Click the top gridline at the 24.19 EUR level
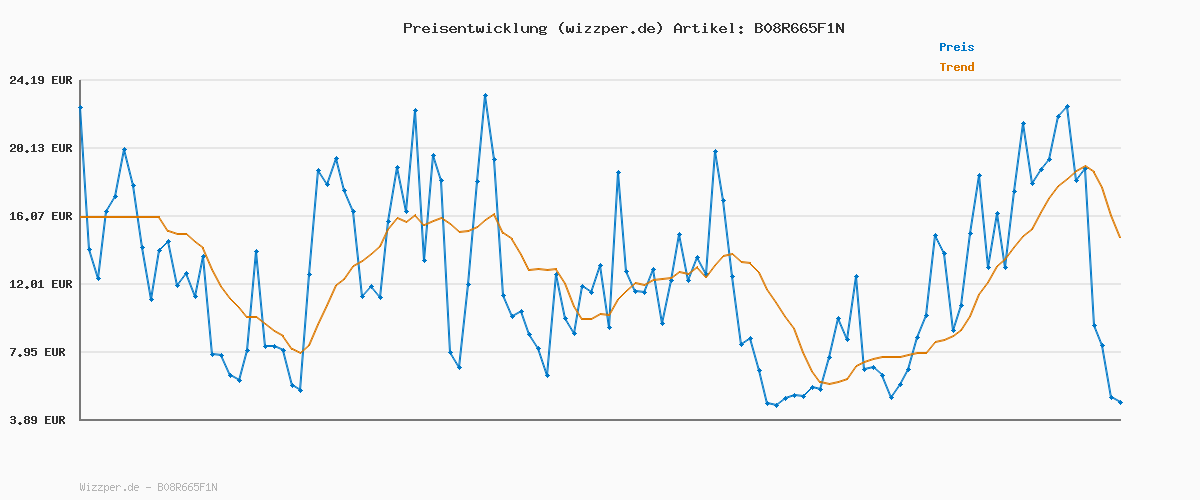Viewport: 1200px width, 500px height. pos(600,80)
